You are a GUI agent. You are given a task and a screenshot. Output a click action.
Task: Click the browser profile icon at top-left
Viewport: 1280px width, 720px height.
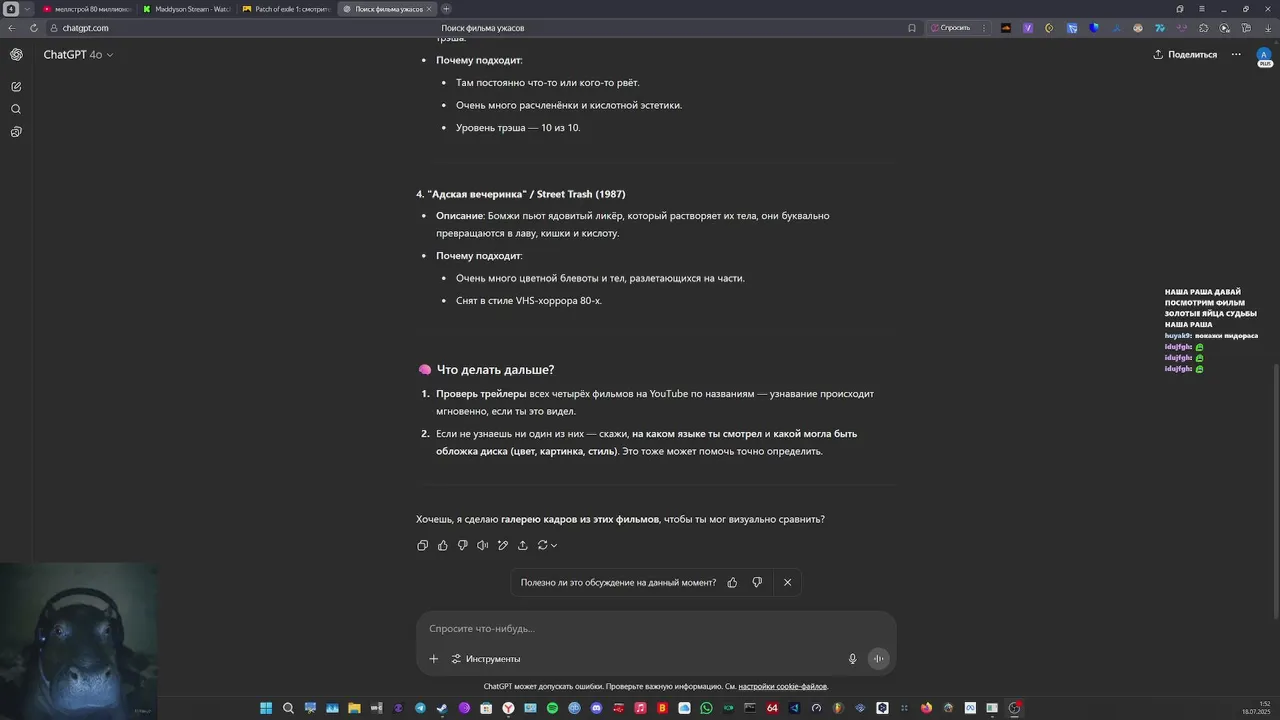[x=11, y=9]
